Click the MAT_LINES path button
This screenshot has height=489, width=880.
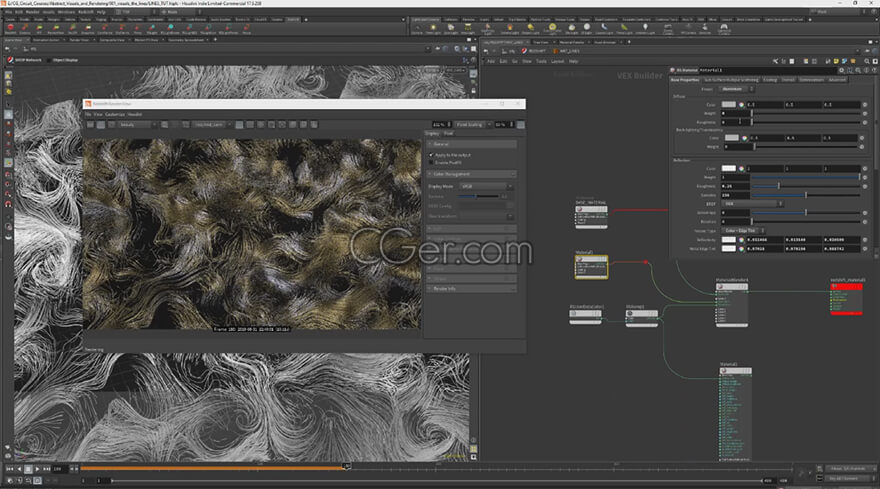pos(566,51)
